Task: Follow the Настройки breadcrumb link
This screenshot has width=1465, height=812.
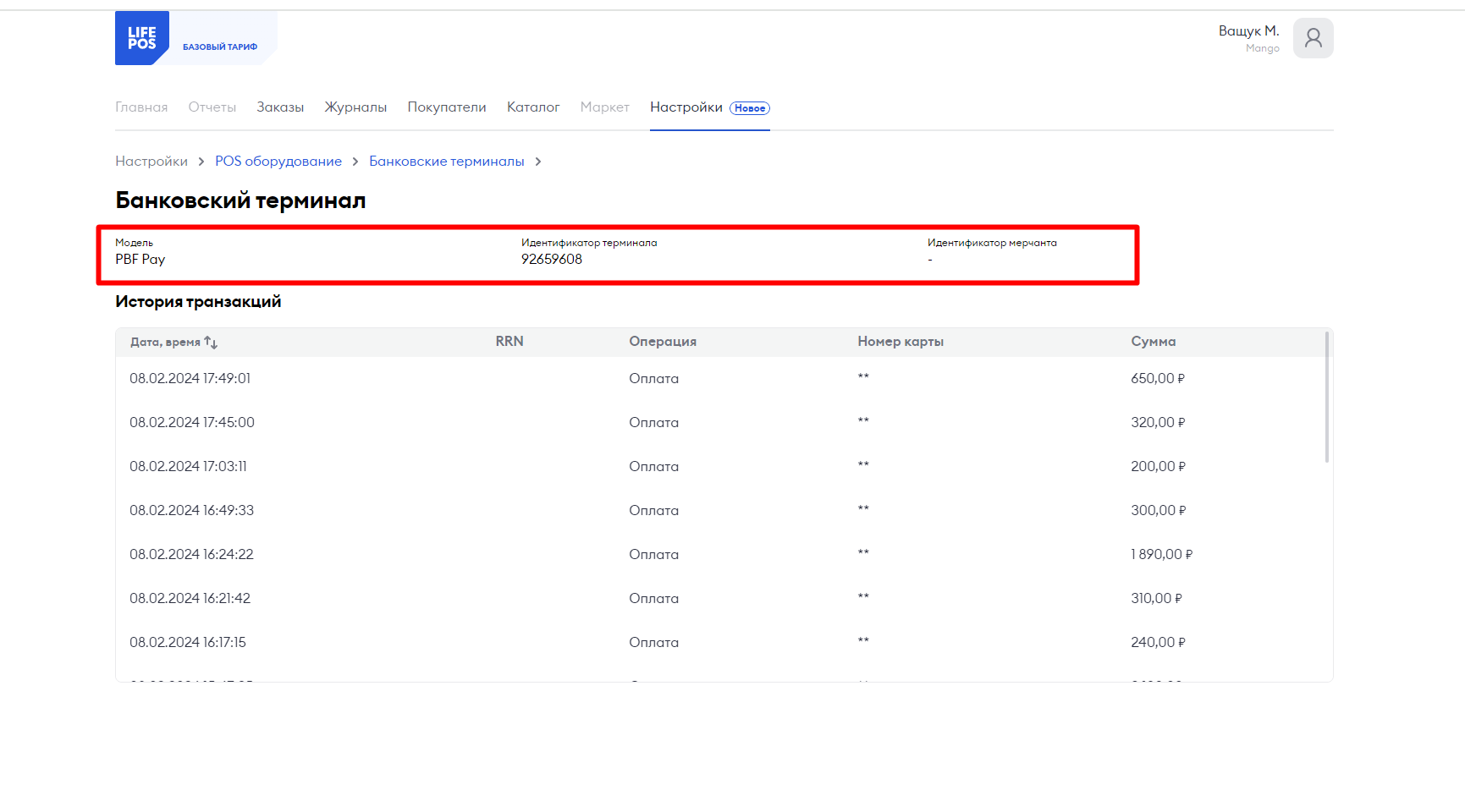Action: [151, 162]
